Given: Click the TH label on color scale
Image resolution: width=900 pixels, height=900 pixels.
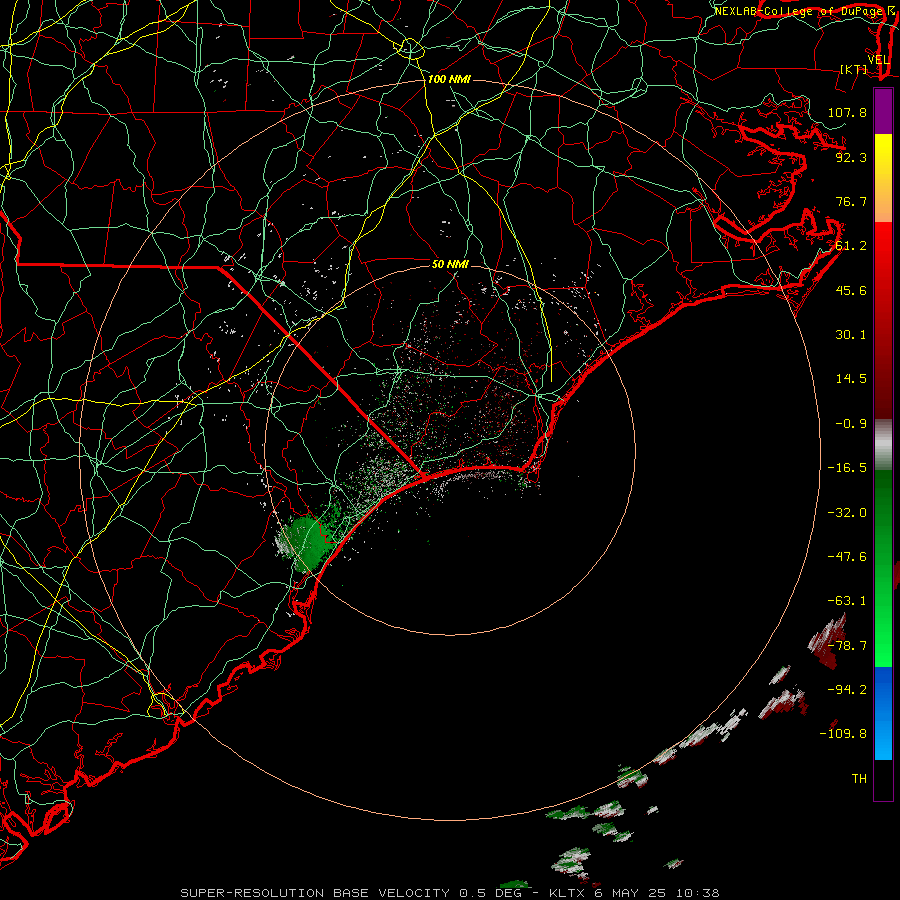Looking at the screenshot, I should pos(859,779).
